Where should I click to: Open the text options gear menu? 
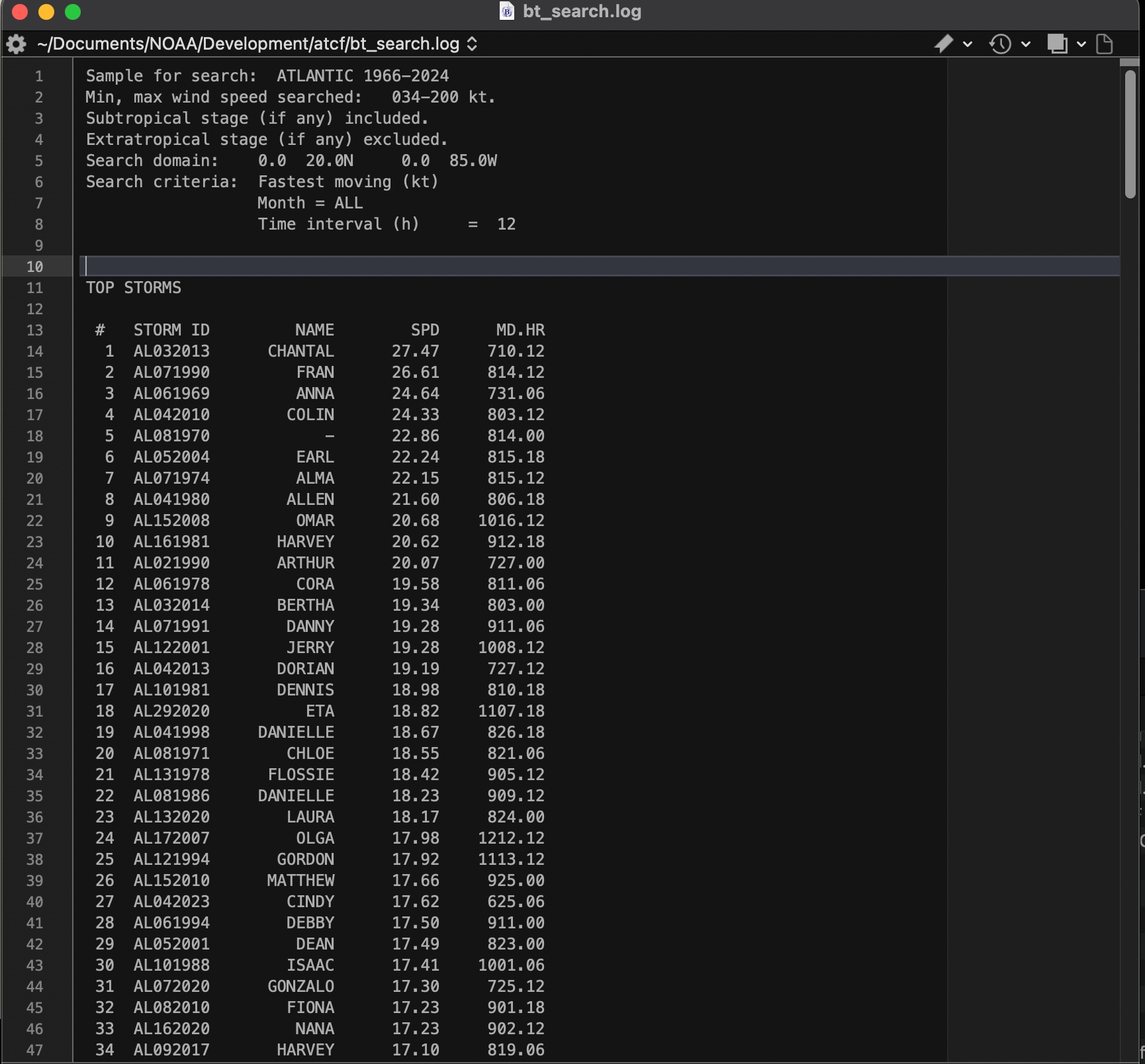(16, 44)
